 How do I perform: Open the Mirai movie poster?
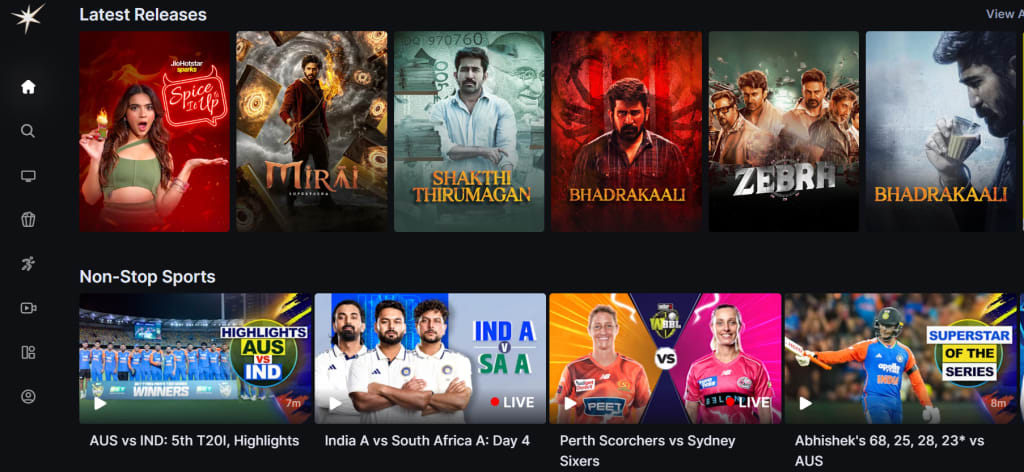coord(312,131)
